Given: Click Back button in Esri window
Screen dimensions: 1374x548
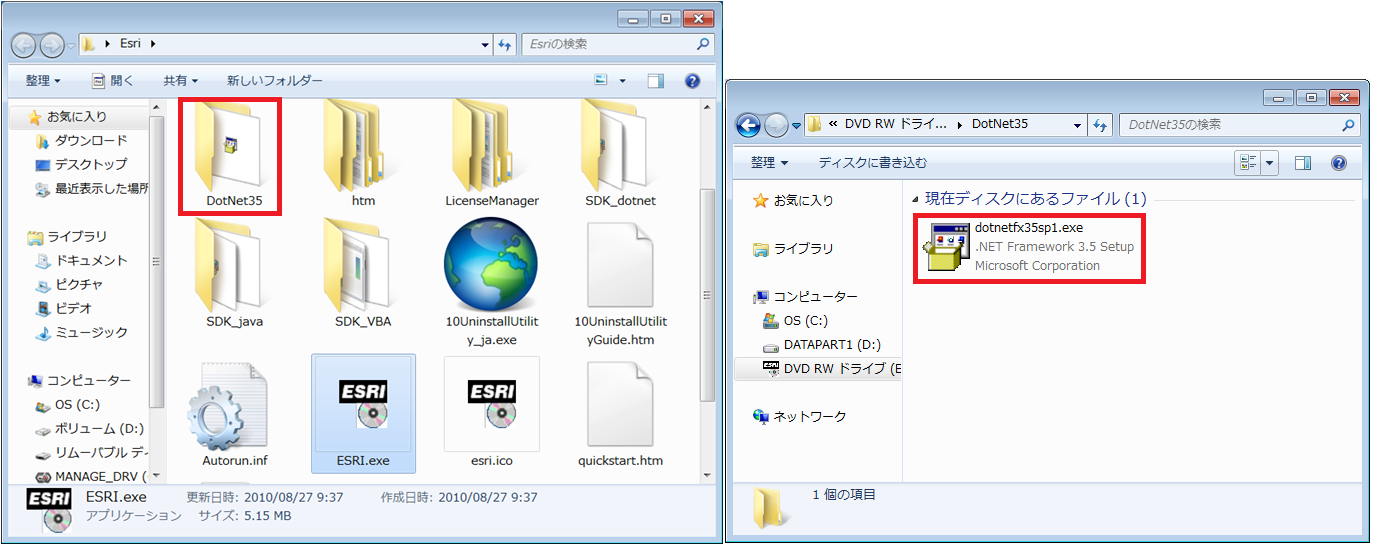Looking at the screenshot, I should pos(24,45).
